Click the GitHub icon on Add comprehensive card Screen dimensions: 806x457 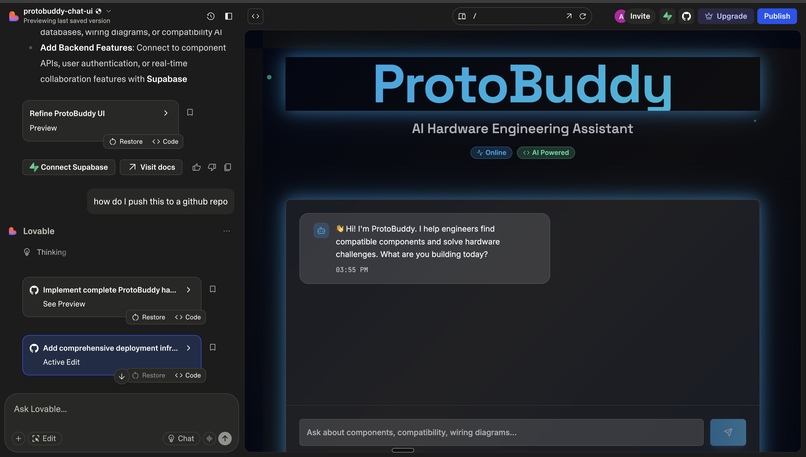[x=34, y=348]
